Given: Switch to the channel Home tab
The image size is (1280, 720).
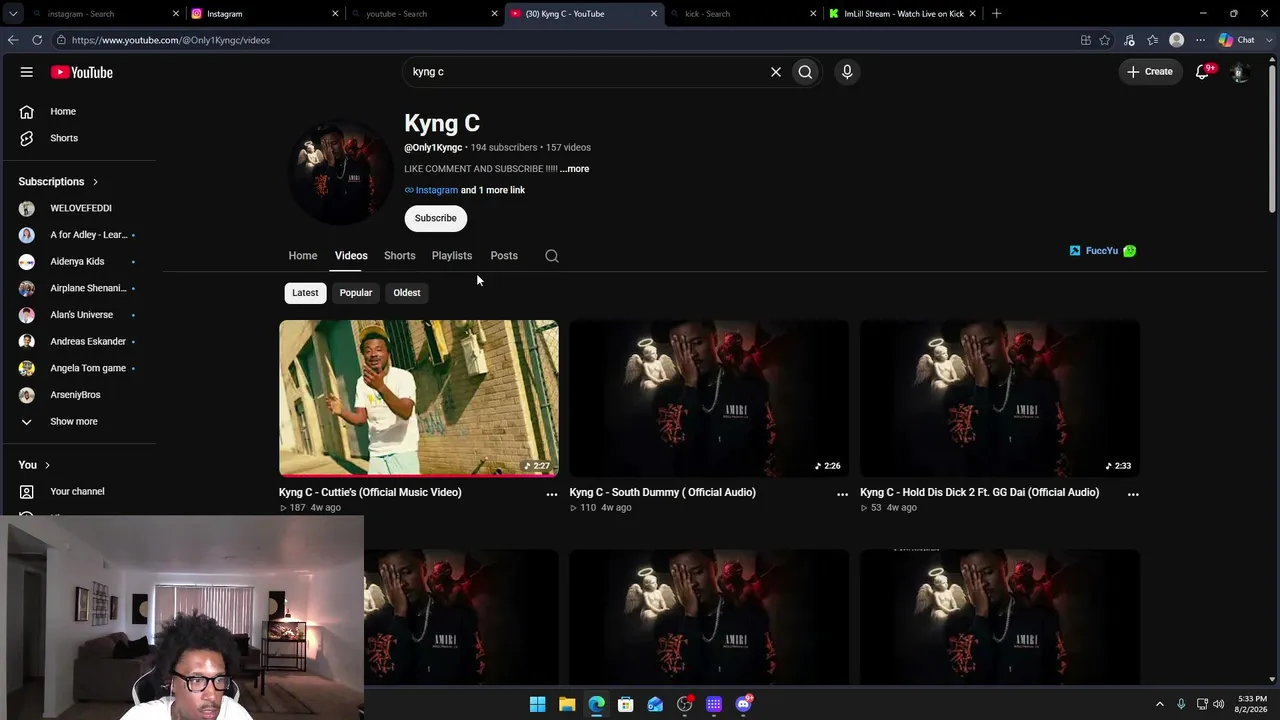Looking at the screenshot, I should click(x=303, y=256).
